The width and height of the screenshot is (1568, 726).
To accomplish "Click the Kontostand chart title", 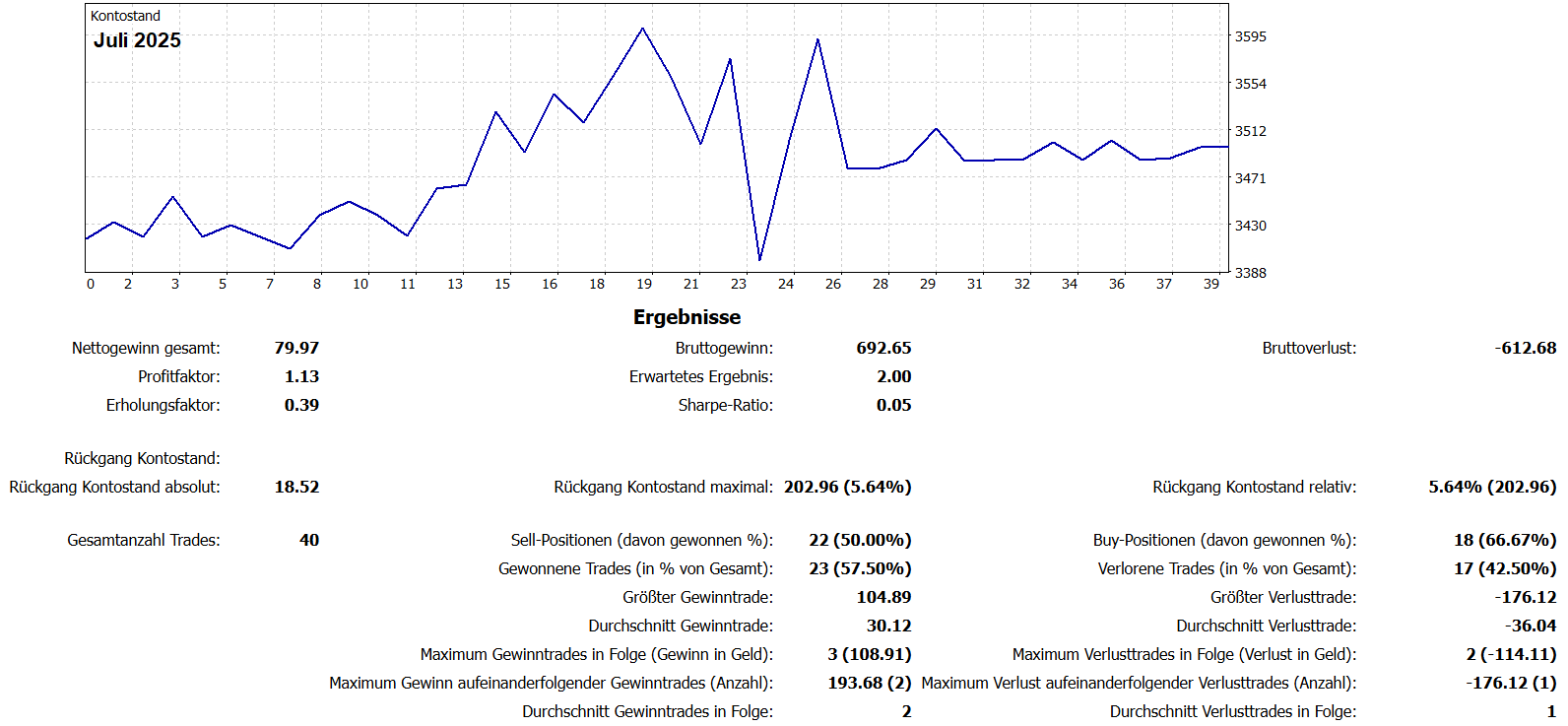I will [x=125, y=16].
